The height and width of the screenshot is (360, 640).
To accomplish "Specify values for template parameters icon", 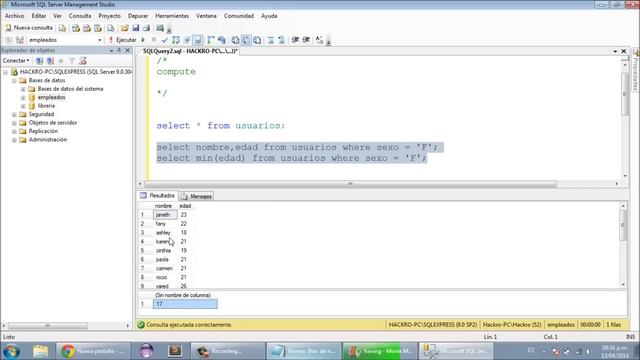I will pyautogui.click(x=320, y=40).
